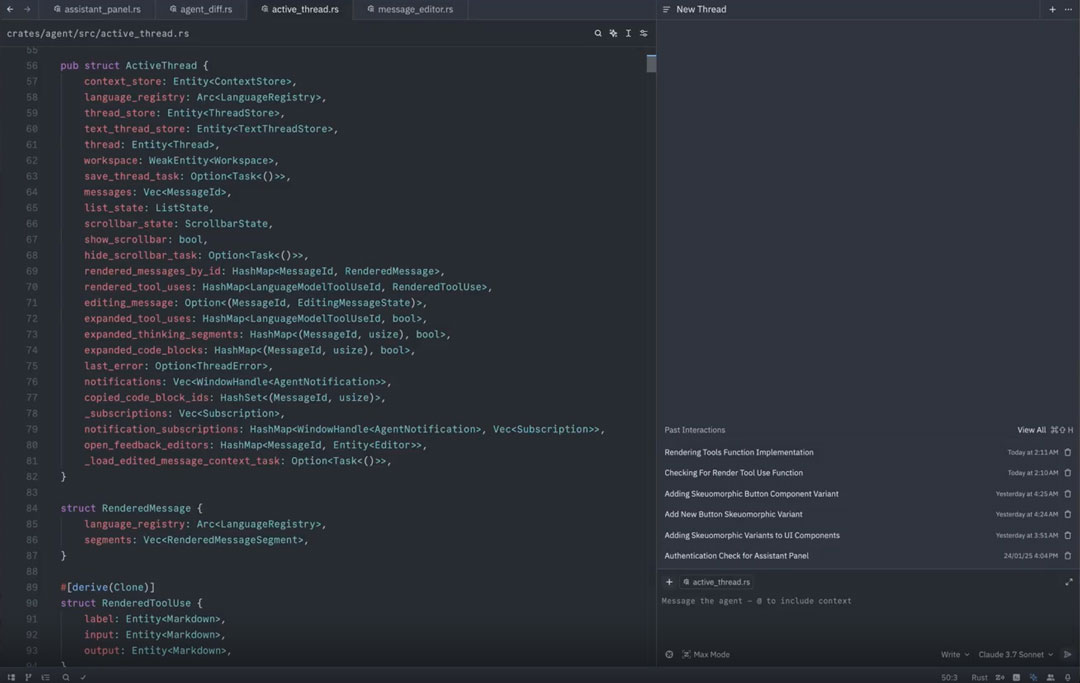Open 'Authentication Check for Assistant Panel' thread

point(736,556)
